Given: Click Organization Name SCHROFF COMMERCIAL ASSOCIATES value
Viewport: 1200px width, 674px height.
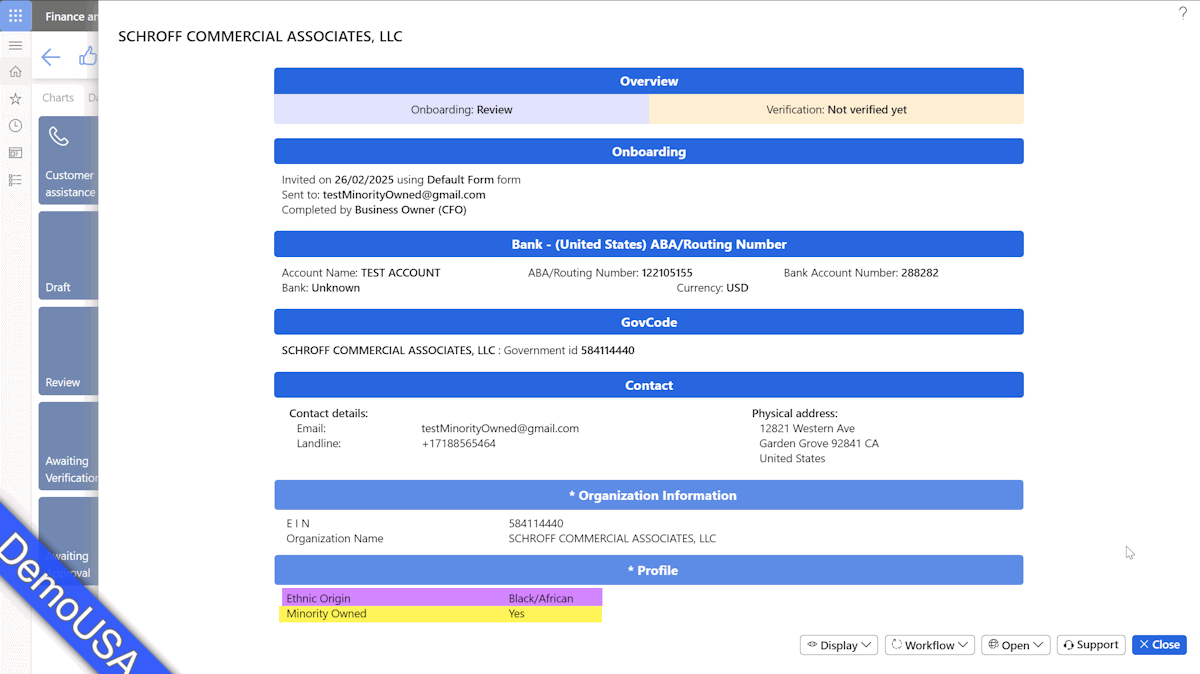Looking at the screenshot, I should point(612,538).
